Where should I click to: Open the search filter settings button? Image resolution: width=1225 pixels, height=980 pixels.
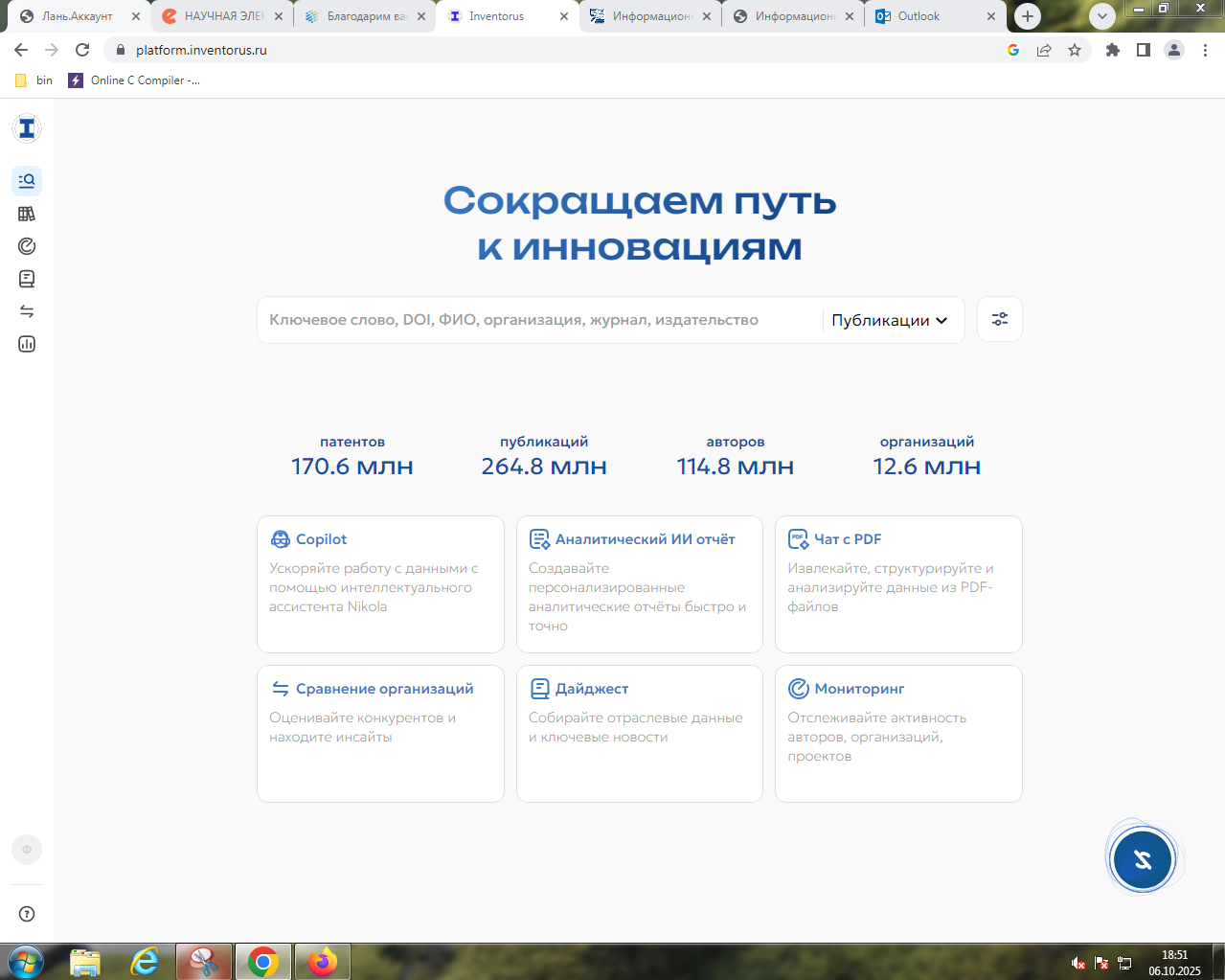tap(999, 320)
